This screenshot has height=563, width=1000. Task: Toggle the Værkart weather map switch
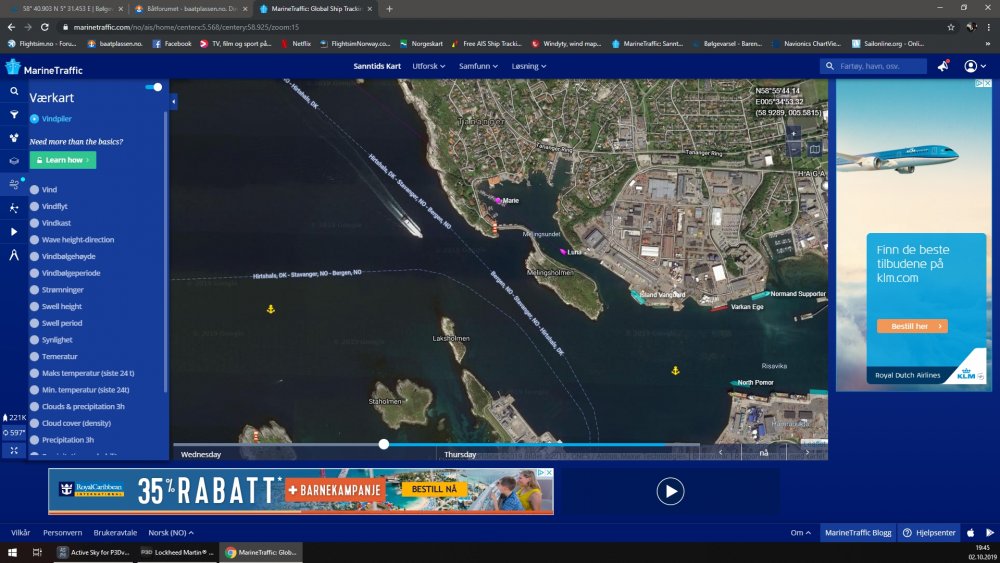click(154, 87)
